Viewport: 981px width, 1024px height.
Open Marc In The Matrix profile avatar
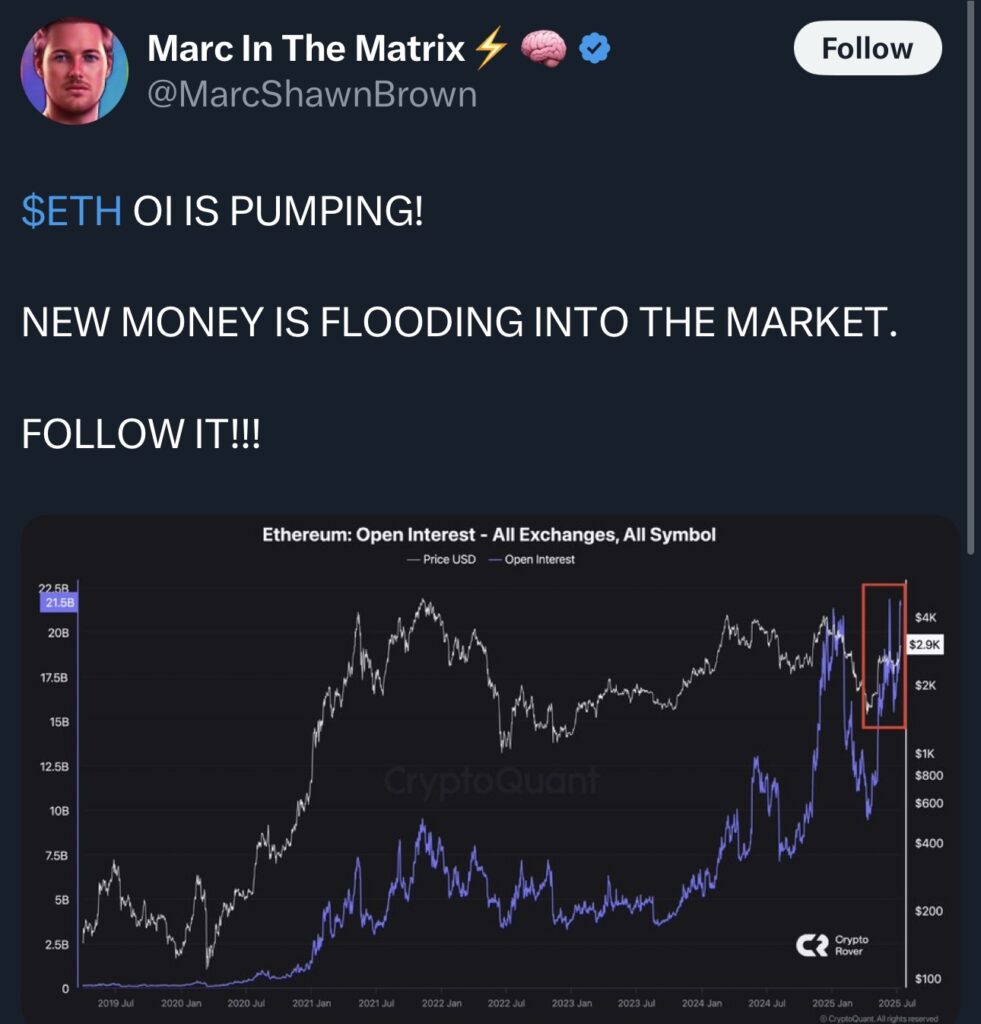[74, 71]
